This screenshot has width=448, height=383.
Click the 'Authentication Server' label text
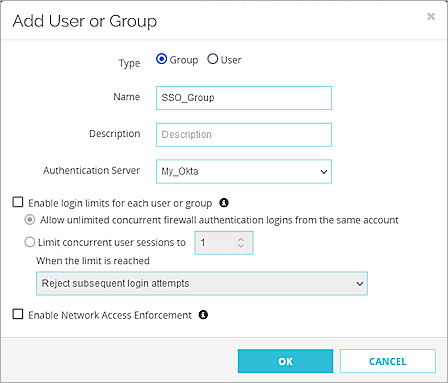tap(91, 170)
